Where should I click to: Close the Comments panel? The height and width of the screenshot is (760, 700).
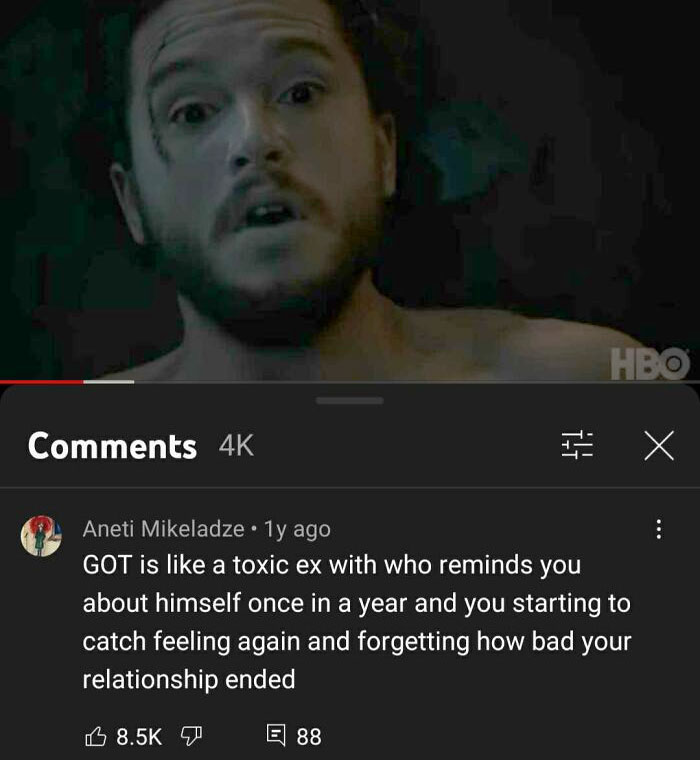coord(659,445)
